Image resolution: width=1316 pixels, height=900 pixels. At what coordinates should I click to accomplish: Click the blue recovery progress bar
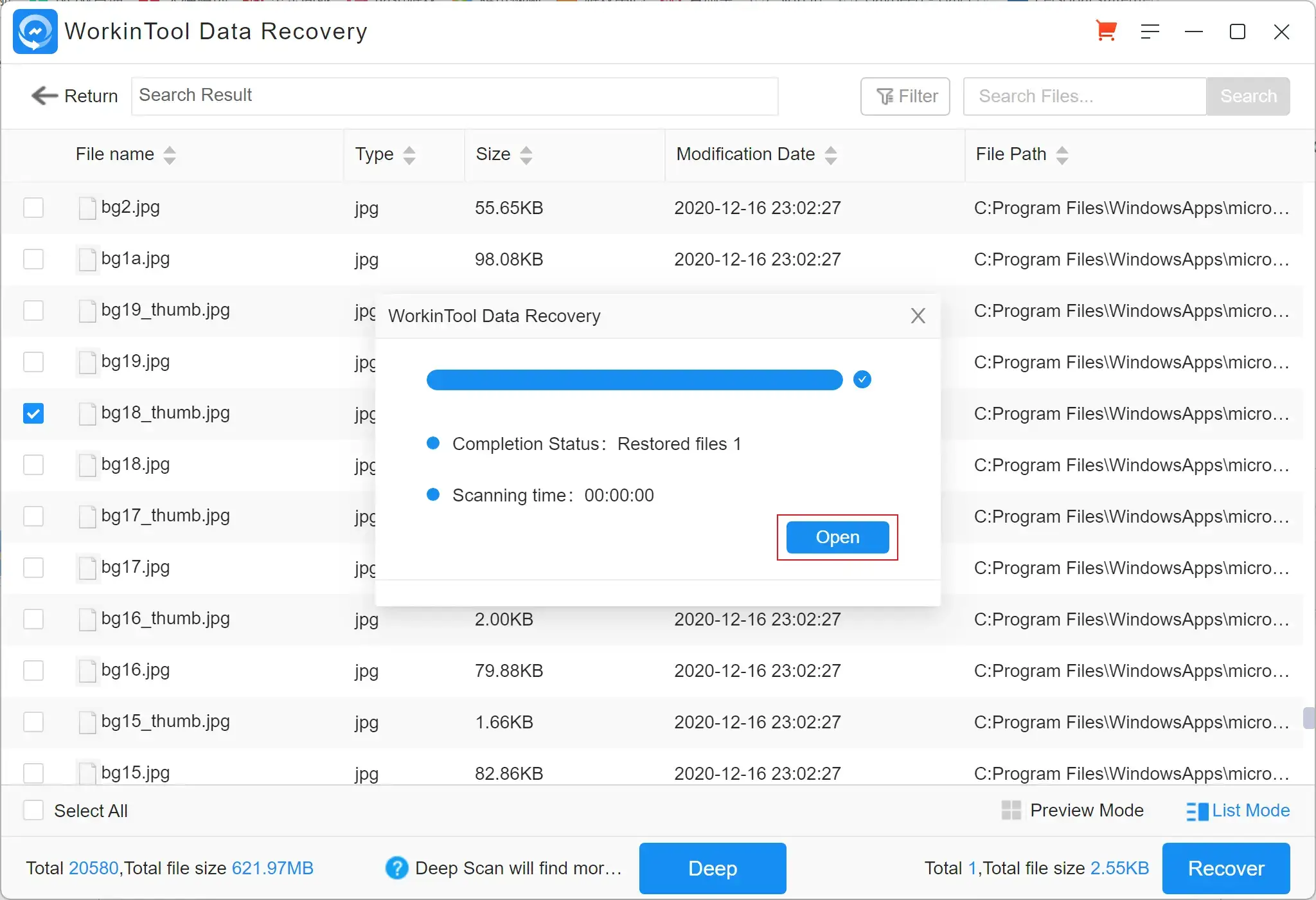click(x=634, y=380)
